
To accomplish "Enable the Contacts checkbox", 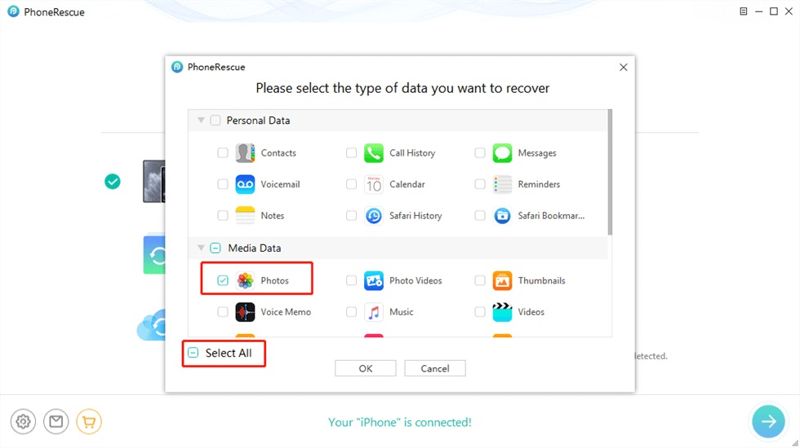I will coord(222,153).
